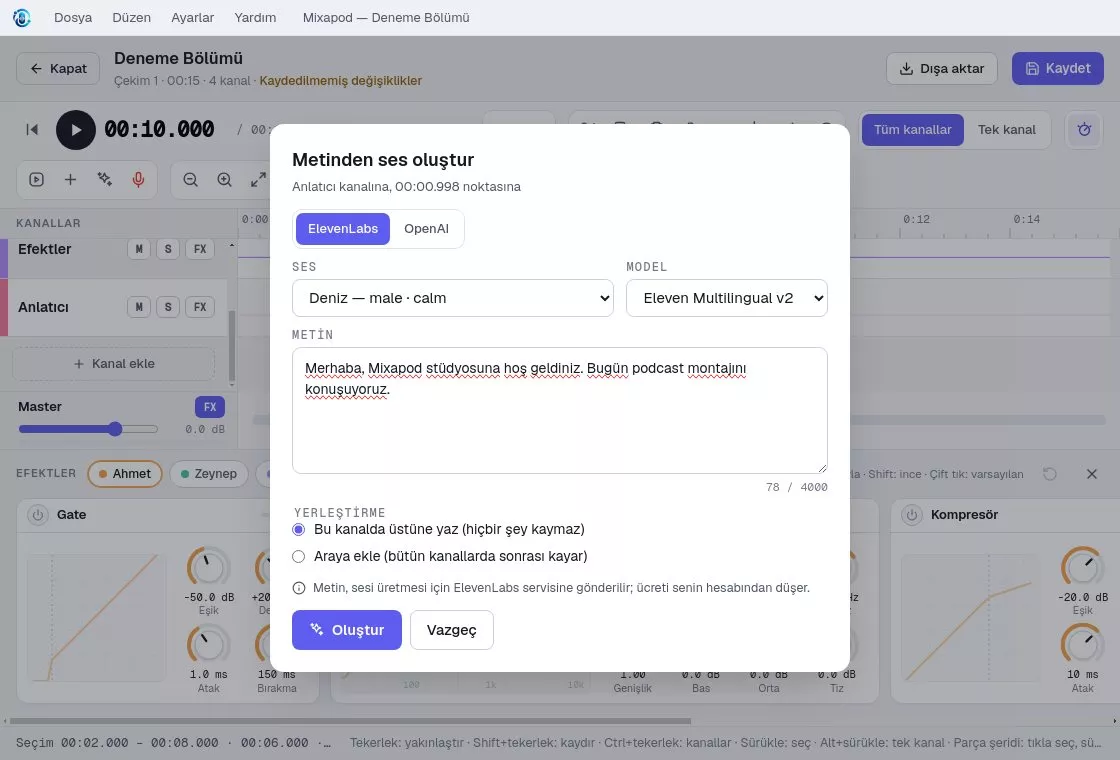Open FX for the Efektler channel
1120x760 pixels.
point(200,249)
